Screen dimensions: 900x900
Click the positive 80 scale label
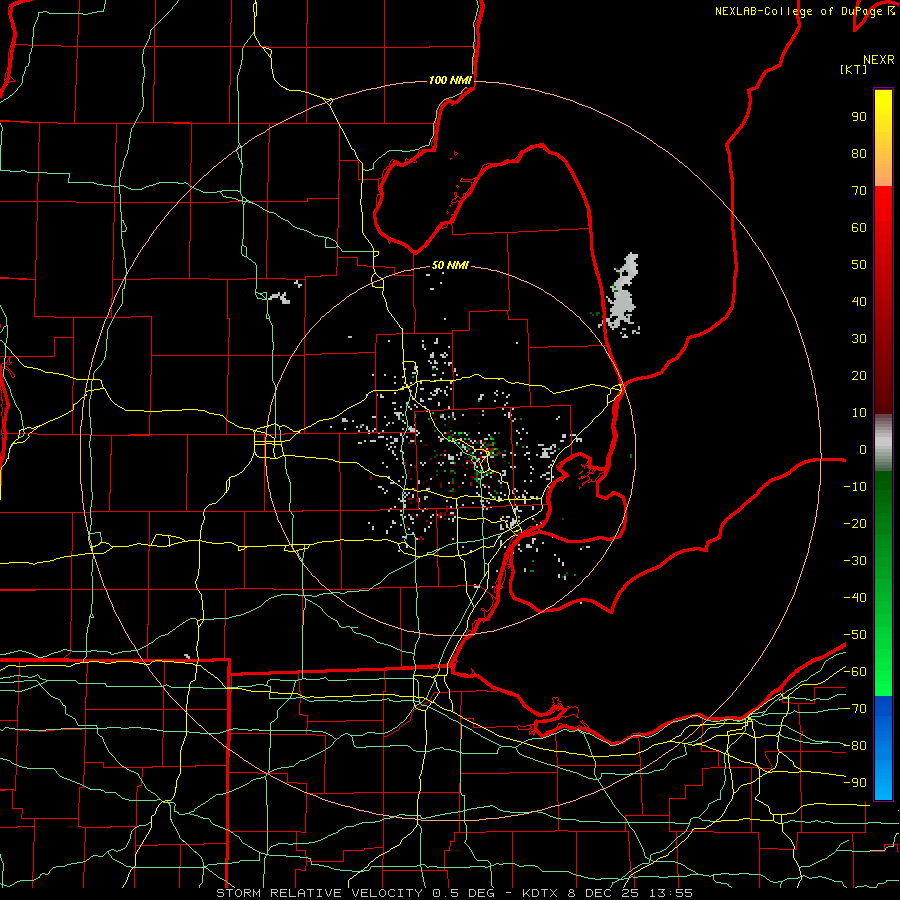point(859,153)
